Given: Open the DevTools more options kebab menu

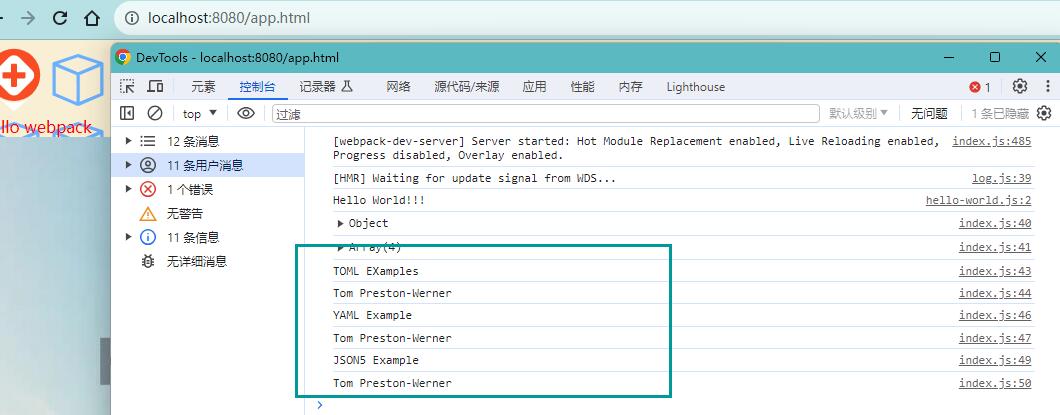Looking at the screenshot, I should coord(1049,87).
